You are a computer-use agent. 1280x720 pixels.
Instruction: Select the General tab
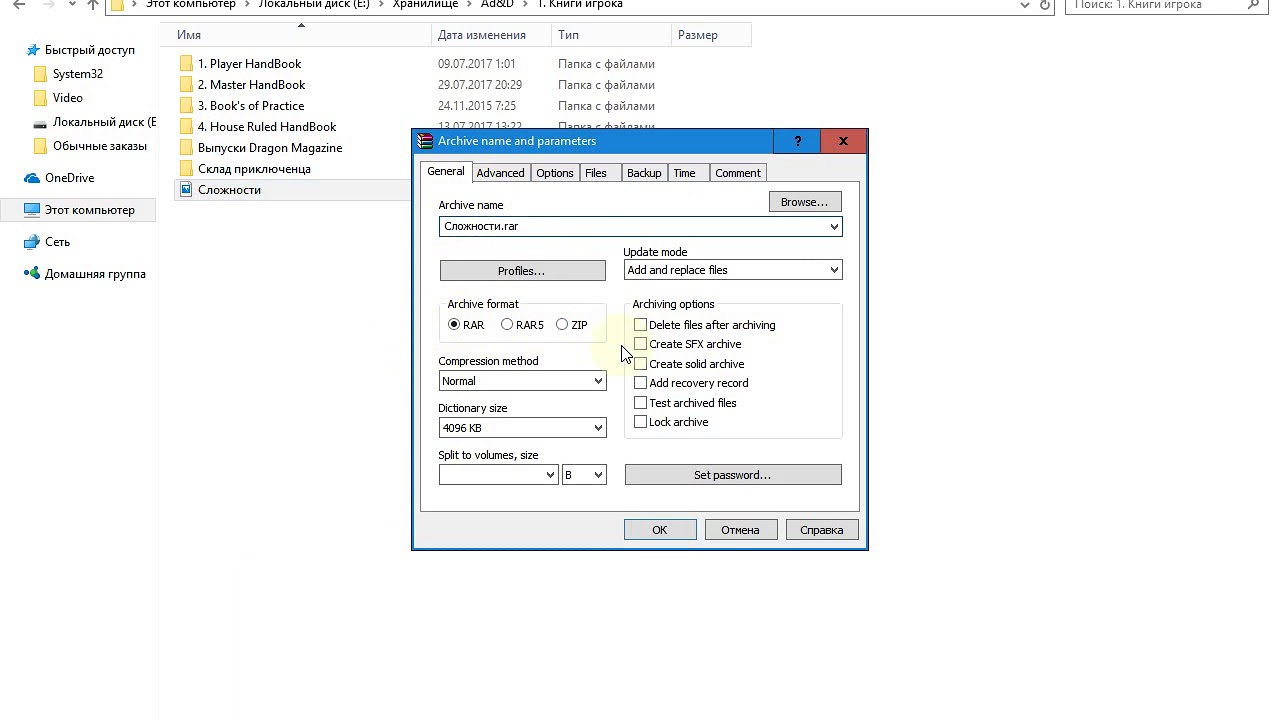[x=446, y=171]
